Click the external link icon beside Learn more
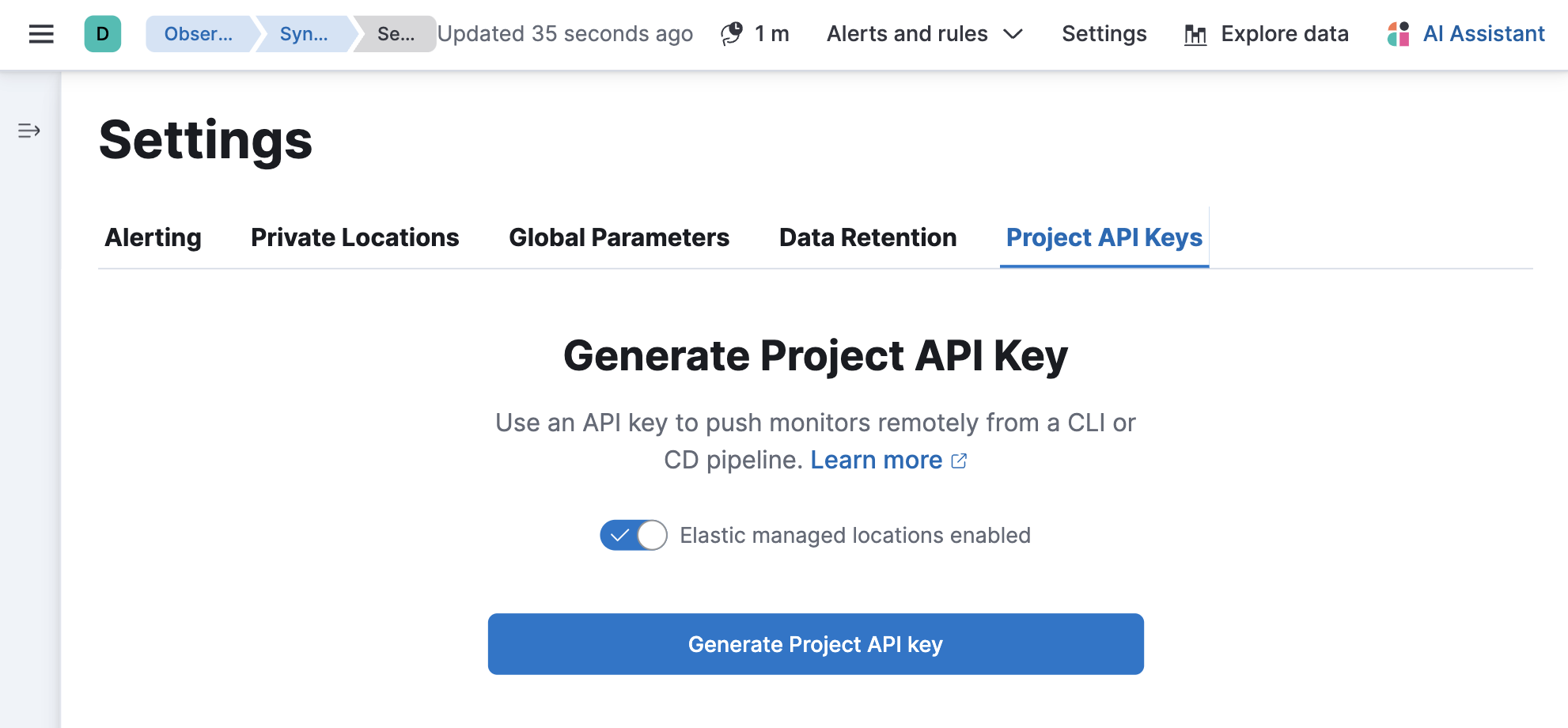The image size is (1568, 728). click(x=960, y=460)
